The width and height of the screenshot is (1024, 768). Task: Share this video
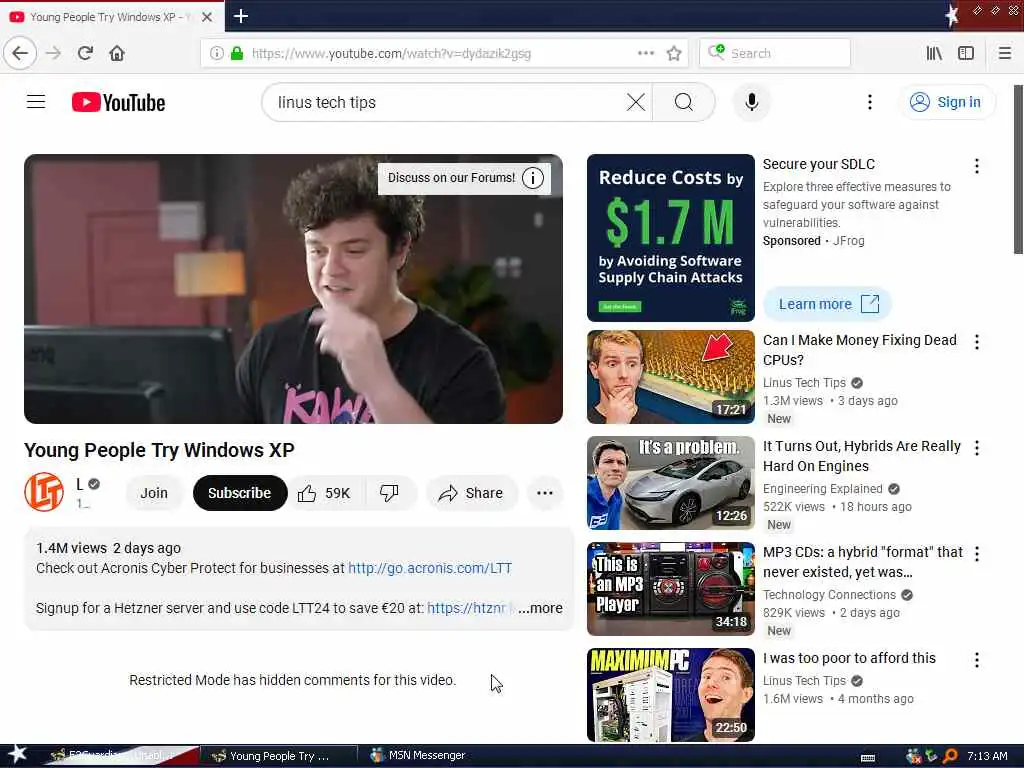tap(471, 493)
